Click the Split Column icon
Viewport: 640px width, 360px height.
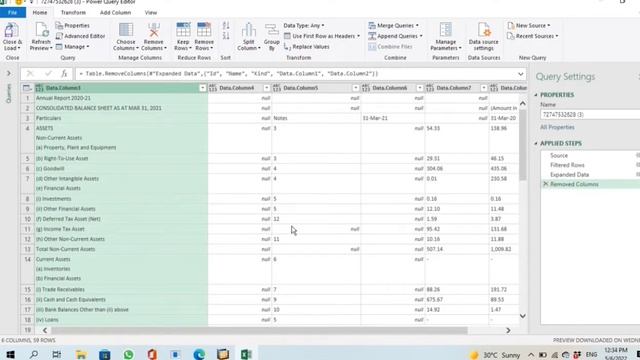point(249,31)
